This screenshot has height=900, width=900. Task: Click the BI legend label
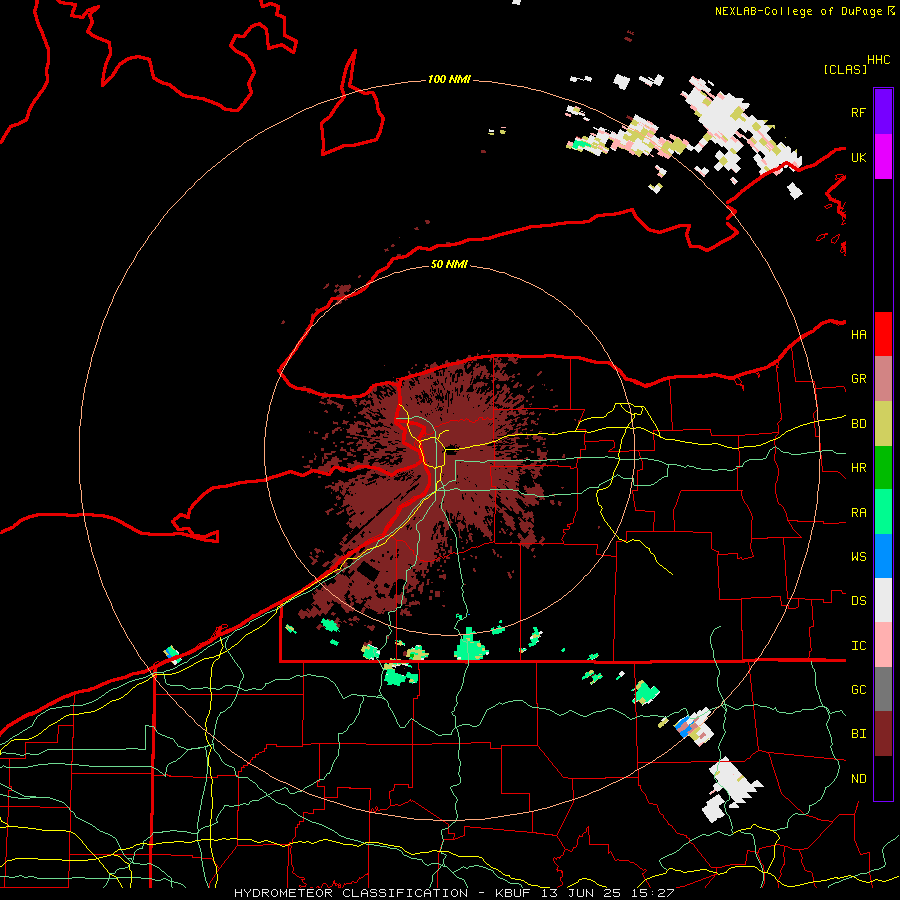tap(858, 734)
